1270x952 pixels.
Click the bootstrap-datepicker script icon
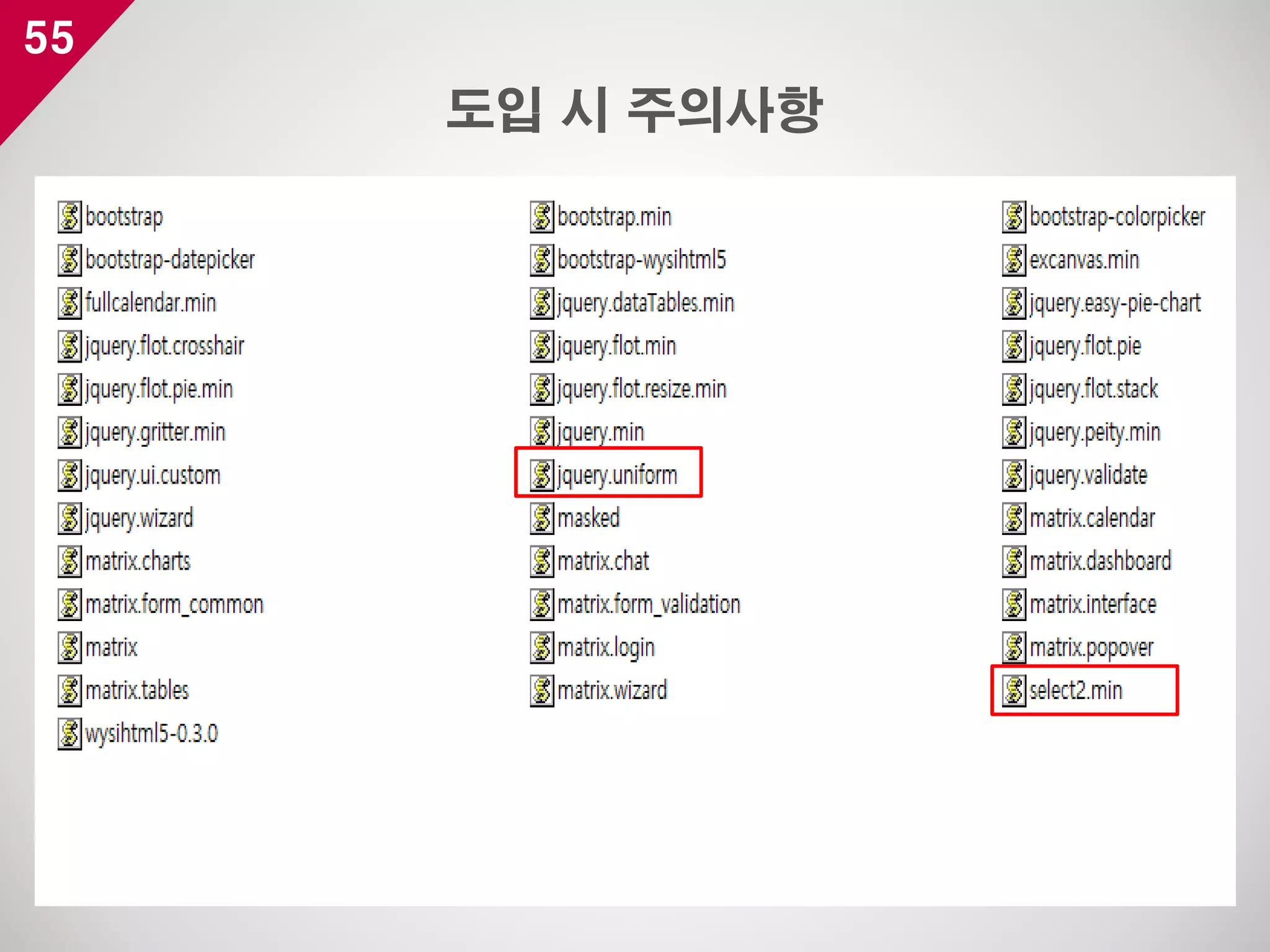click(69, 260)
